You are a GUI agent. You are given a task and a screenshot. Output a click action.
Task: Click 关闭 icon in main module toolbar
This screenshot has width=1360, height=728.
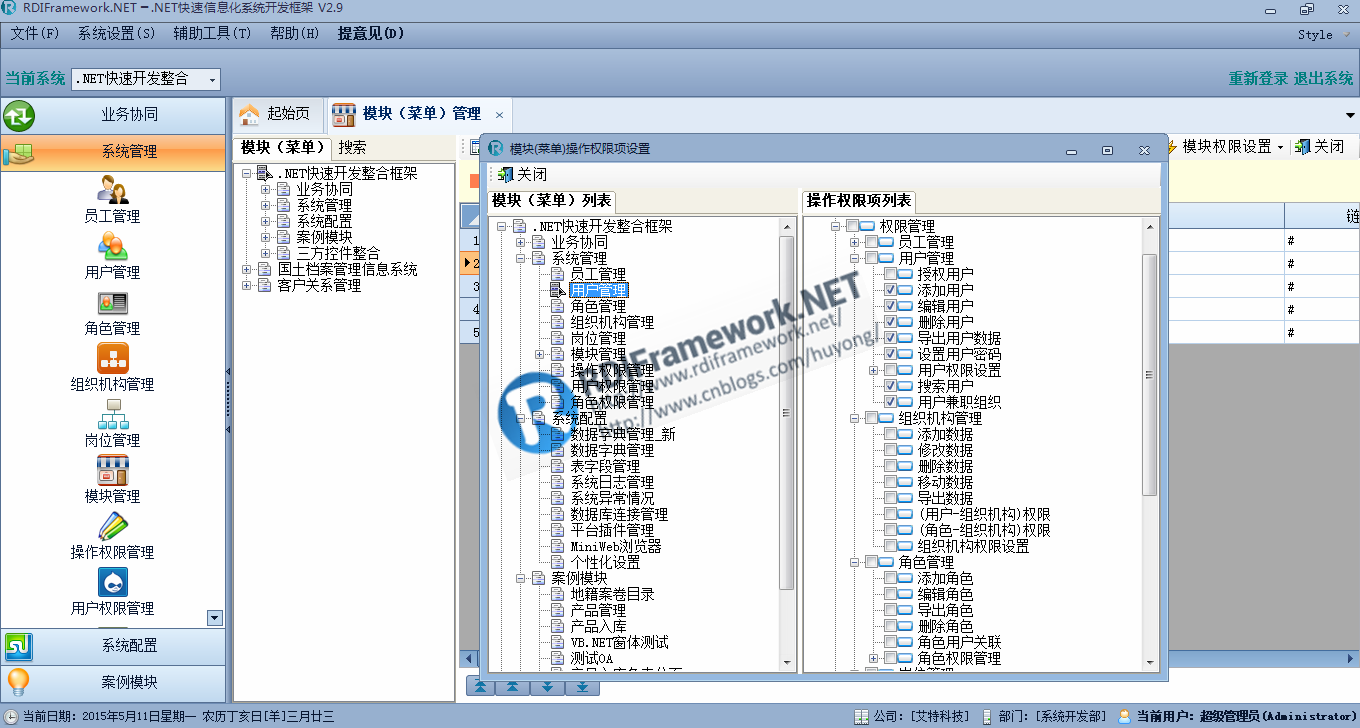[x=1302, y=146]
